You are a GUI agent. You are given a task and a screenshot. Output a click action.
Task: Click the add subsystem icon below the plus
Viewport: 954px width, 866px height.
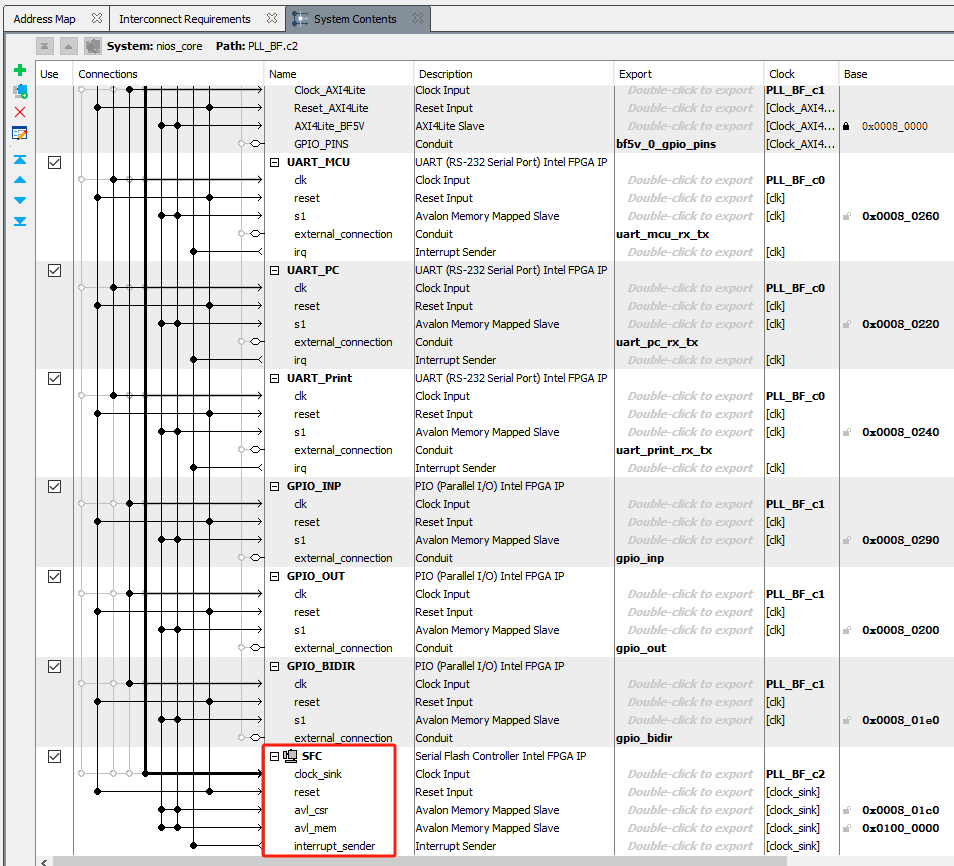point(20,91)
